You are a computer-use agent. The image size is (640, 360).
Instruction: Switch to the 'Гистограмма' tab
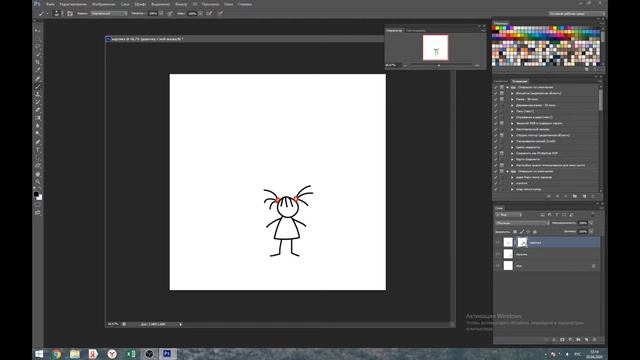click(416, 31)
